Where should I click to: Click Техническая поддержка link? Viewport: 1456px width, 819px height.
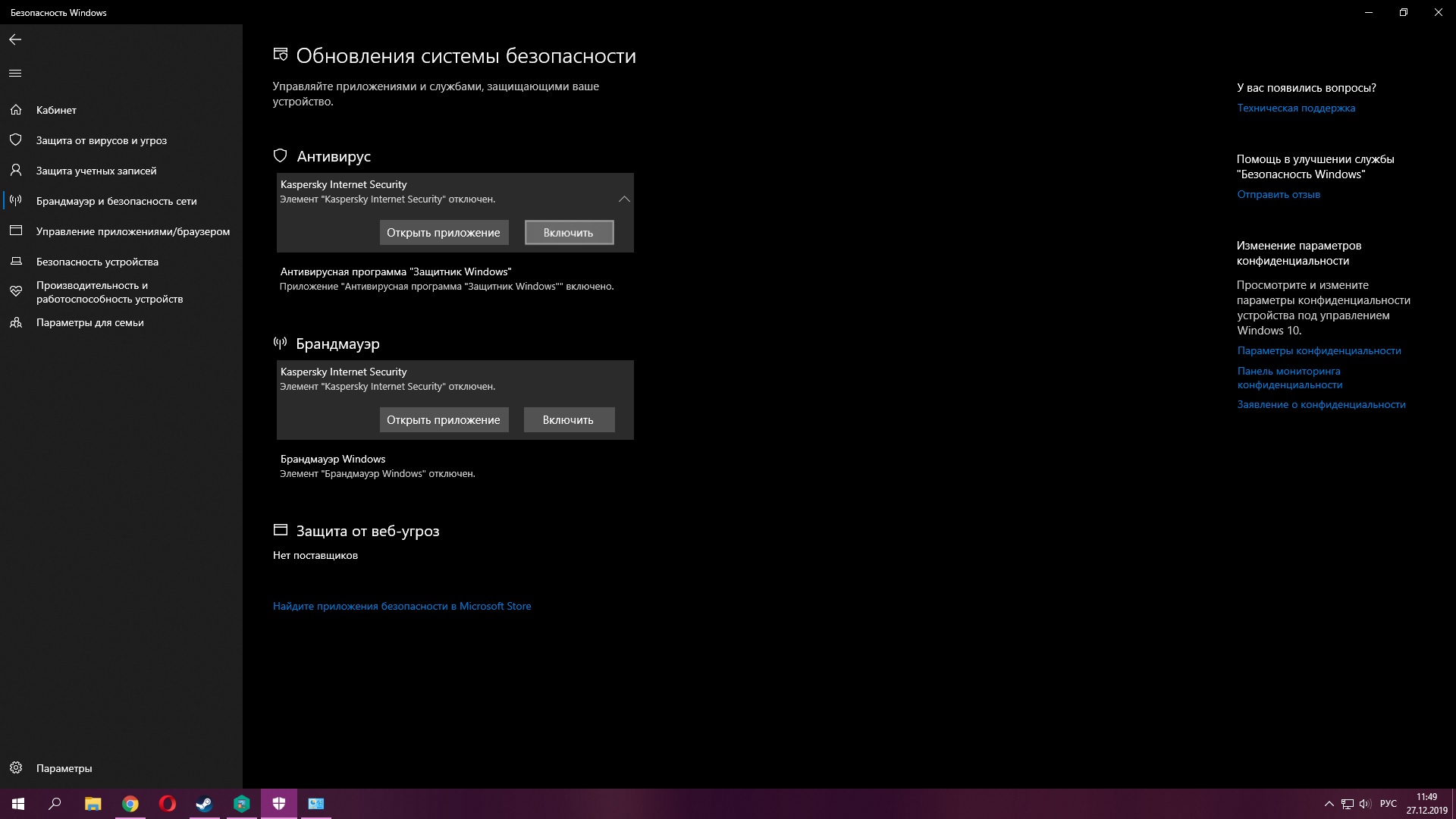coord(1296,108)
